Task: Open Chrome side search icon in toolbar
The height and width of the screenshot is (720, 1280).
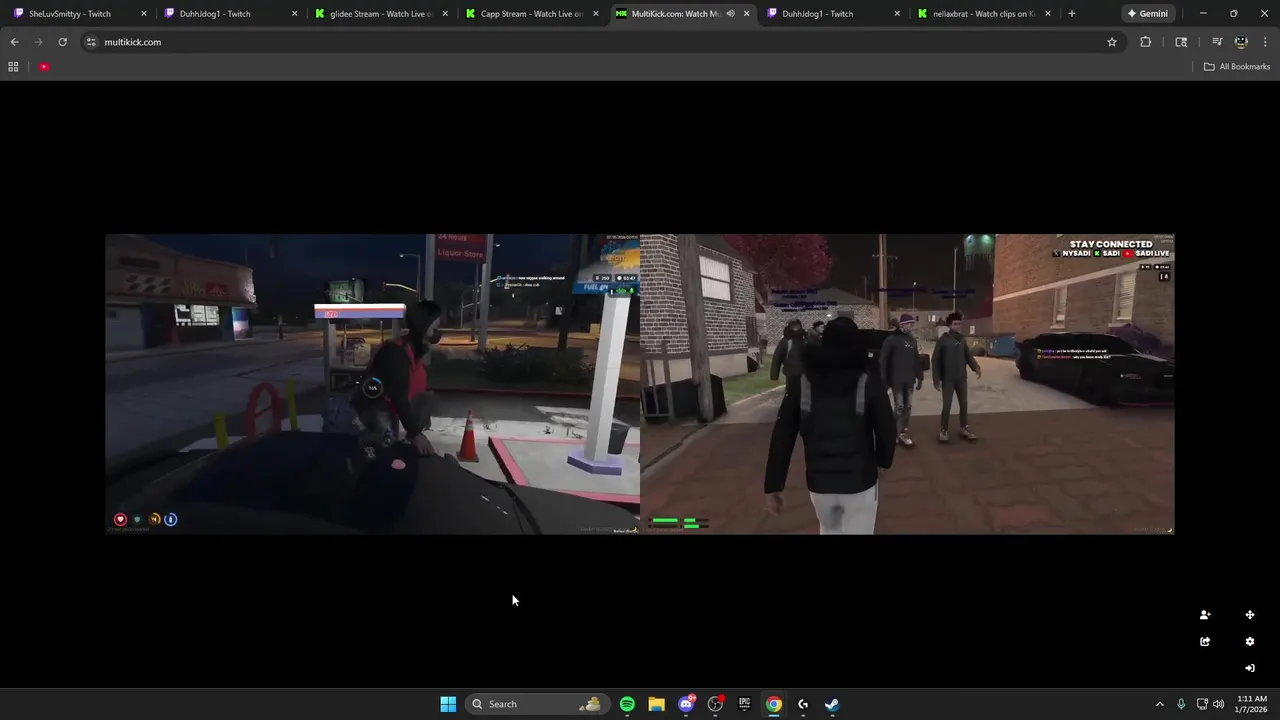Action: tap(1181, 42)
